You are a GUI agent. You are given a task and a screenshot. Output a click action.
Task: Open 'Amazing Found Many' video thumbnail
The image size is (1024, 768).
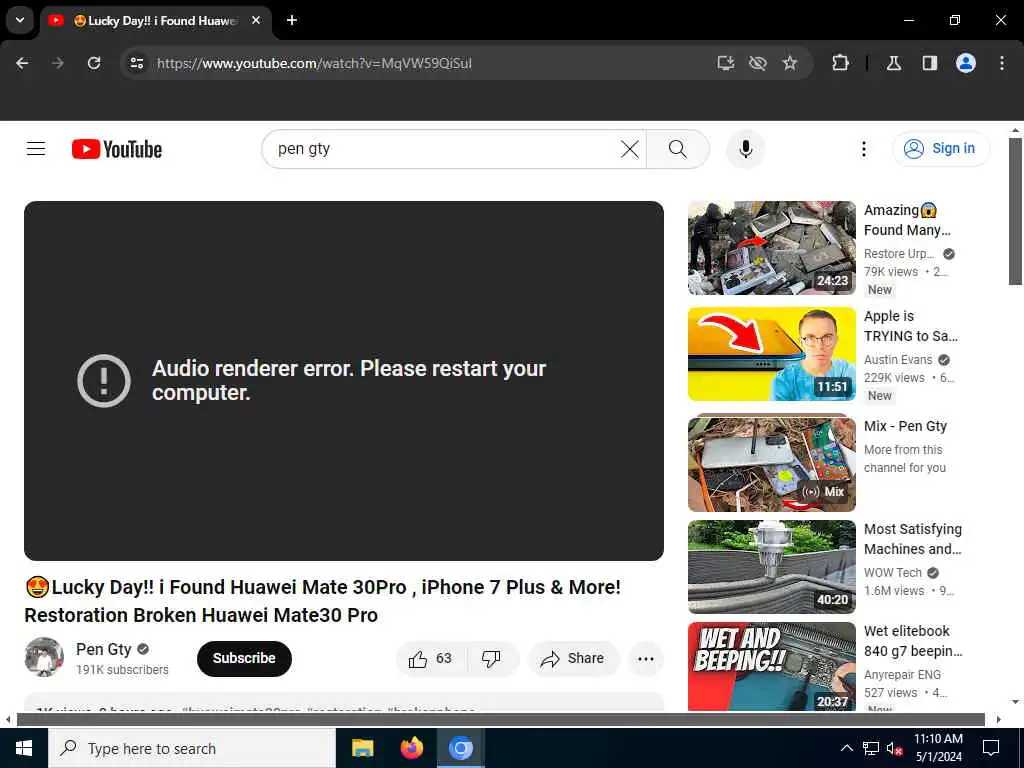pyautogui.click(x=771, y=248)
